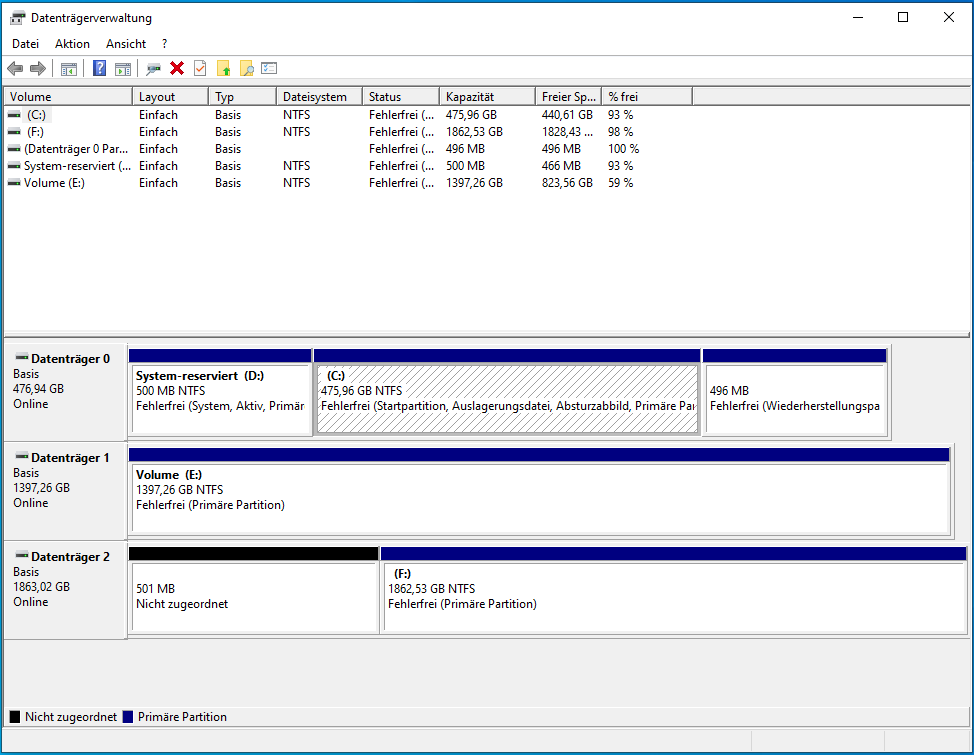
Task: Select the Volume (E:) name in list
Action: 54,183
